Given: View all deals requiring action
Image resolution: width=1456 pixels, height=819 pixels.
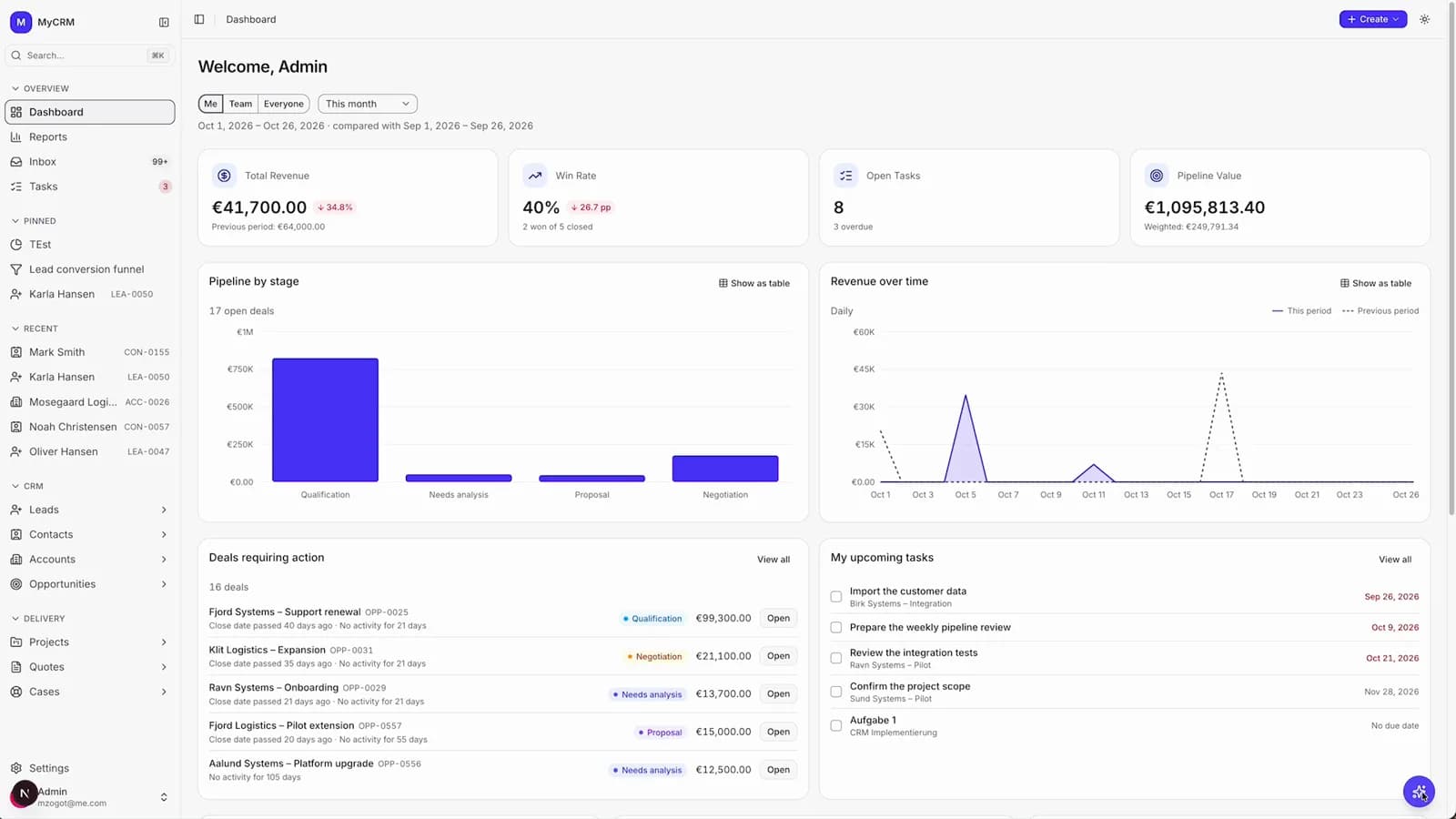Looking at the screenshot, I should pos(773,560).
